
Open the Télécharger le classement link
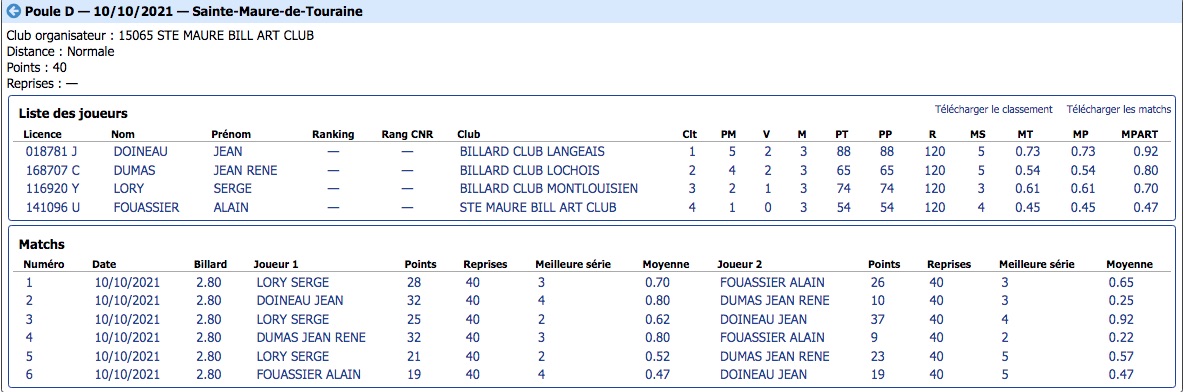[x=993, y=110]
